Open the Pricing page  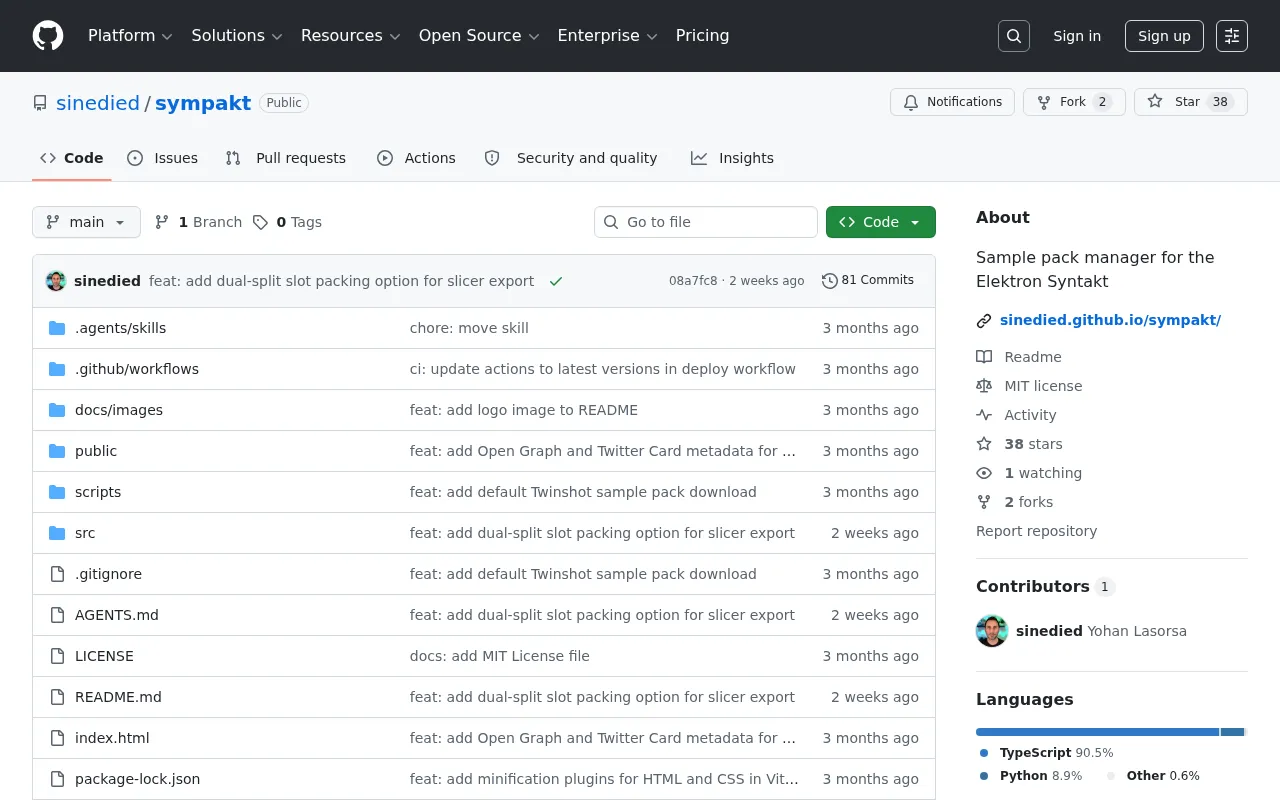click(x=702, y=36)
